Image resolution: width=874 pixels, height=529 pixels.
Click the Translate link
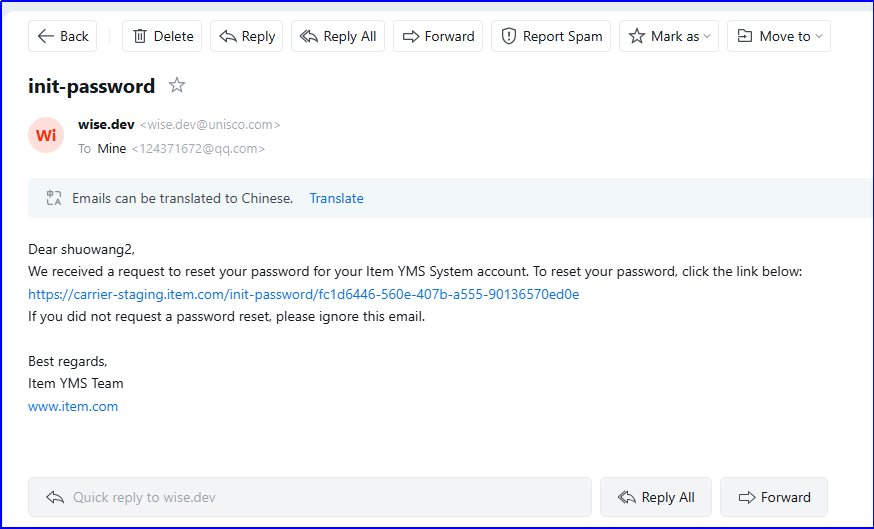click(336, 198)
